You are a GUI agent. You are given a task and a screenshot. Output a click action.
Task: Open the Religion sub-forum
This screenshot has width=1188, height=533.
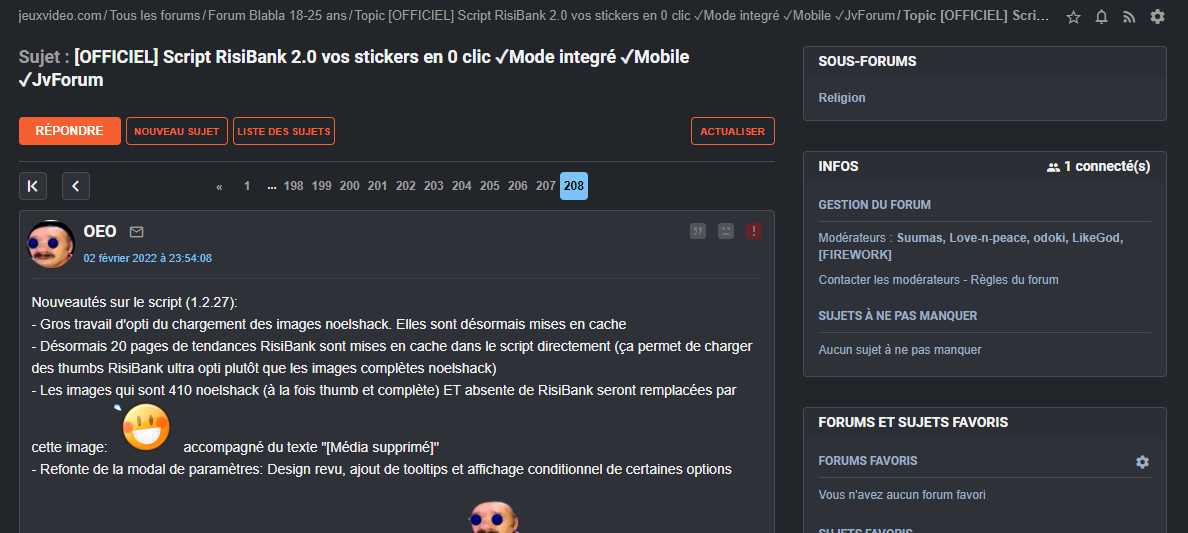(842, 98)
